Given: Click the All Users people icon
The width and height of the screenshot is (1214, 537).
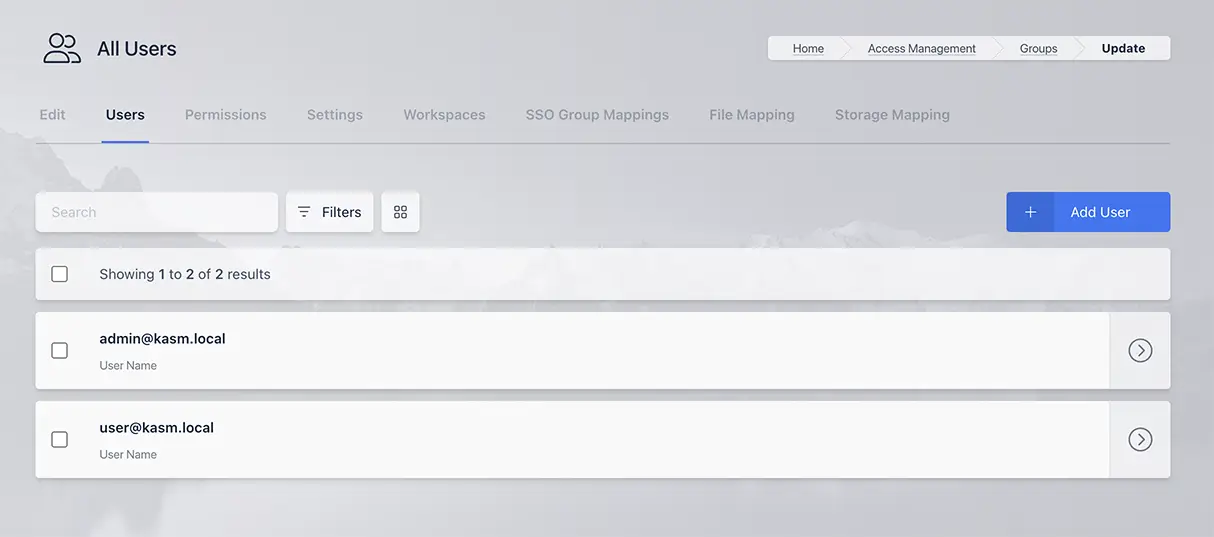Looking at the screenshot, I should click(x=61, y=48).
